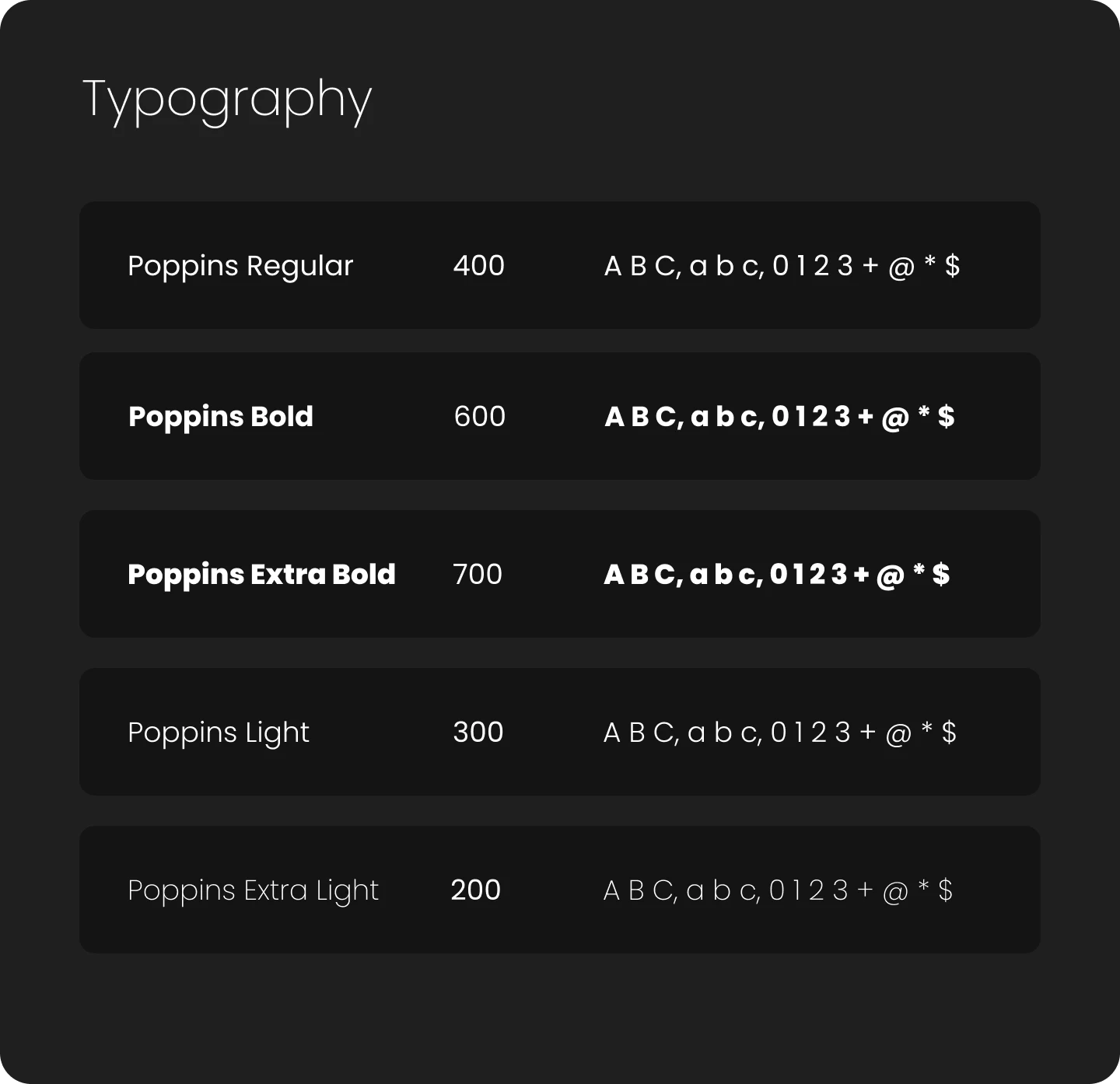Select the Poppins Extra Light label

(x=253, y=890)
